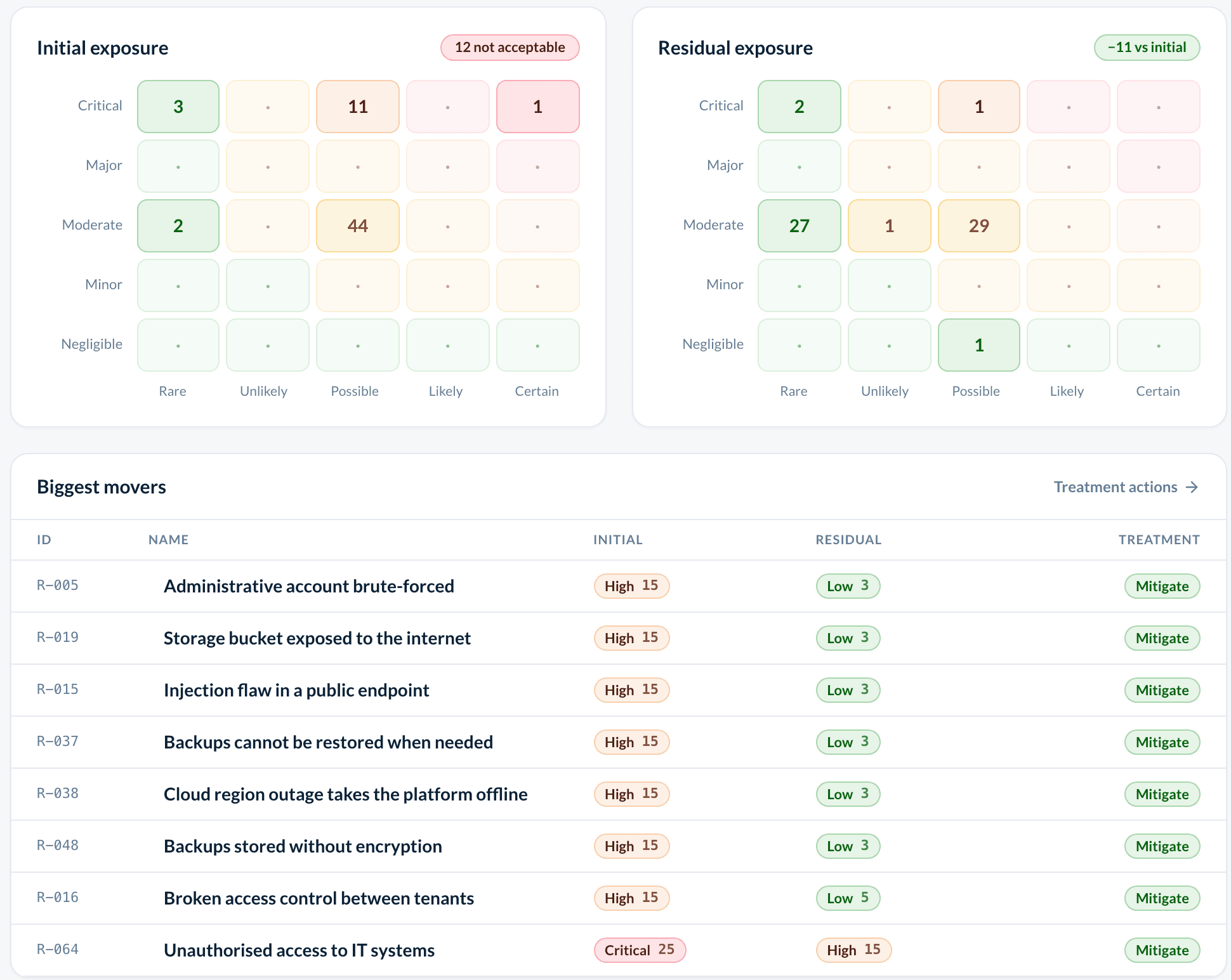Click the 'Negligible' row label in Residual exposure
This screenshot has height=980, width=1231.
[x=713, y=344]
